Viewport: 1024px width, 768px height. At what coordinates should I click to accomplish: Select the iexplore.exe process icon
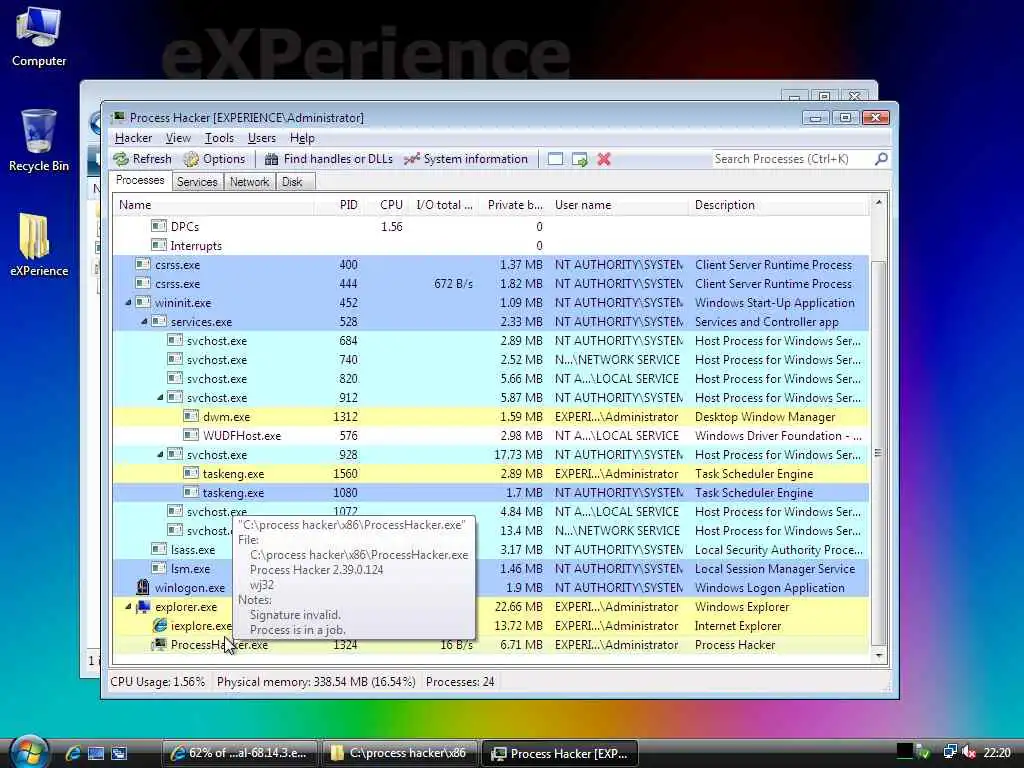(x=159, y=626)
